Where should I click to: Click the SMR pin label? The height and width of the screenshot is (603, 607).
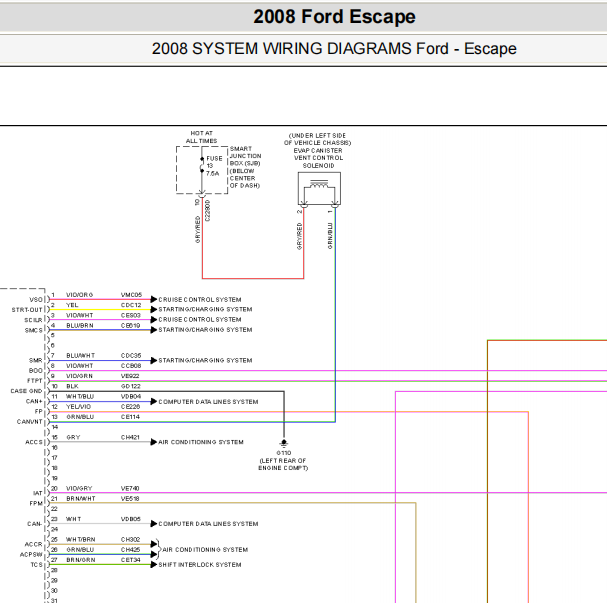[36, 360]
